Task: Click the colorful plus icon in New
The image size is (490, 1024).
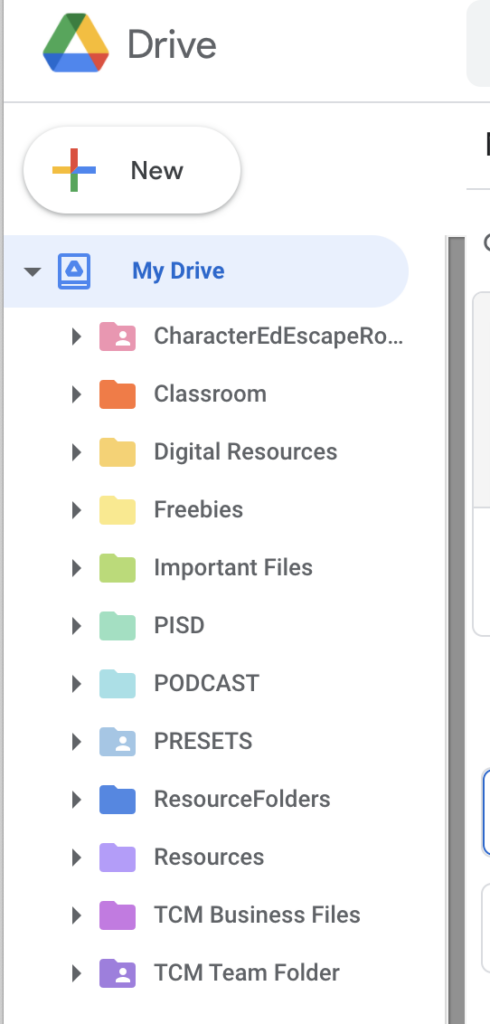Action: pos(74,170)
